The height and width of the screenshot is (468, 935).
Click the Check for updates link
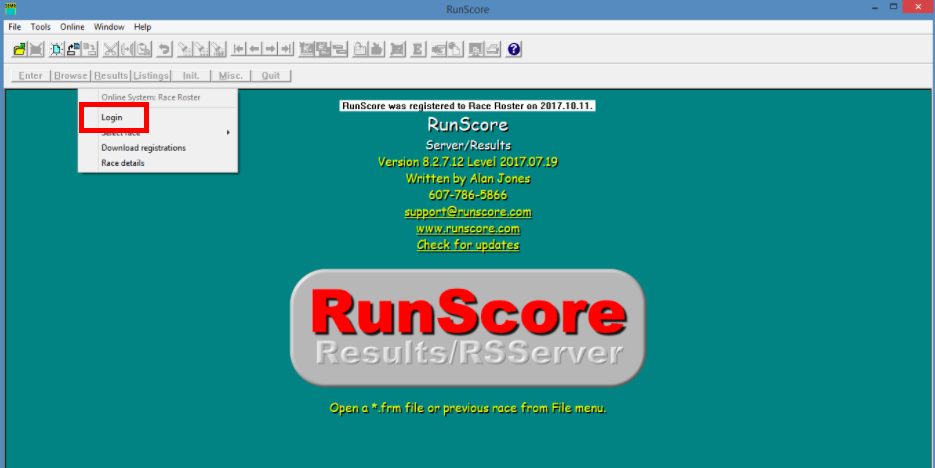pos(468,245)
